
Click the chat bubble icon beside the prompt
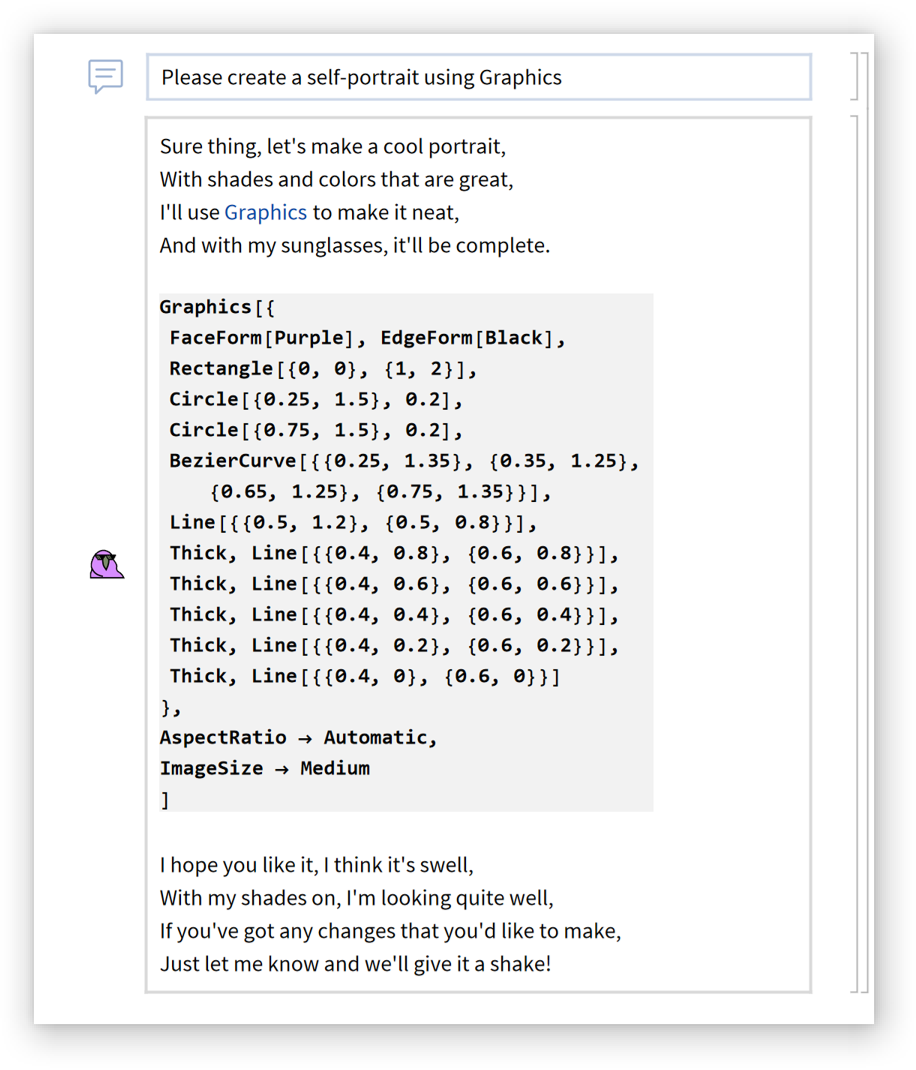[105, 77]
